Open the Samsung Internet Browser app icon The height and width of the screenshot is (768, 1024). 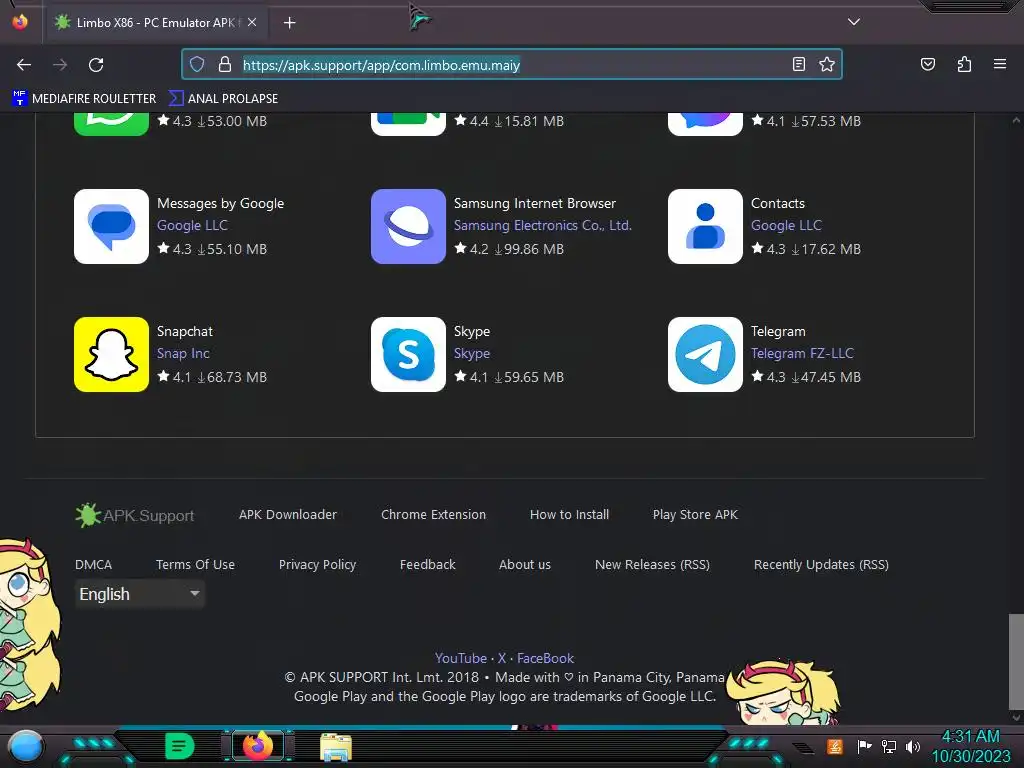pos(408,226)
